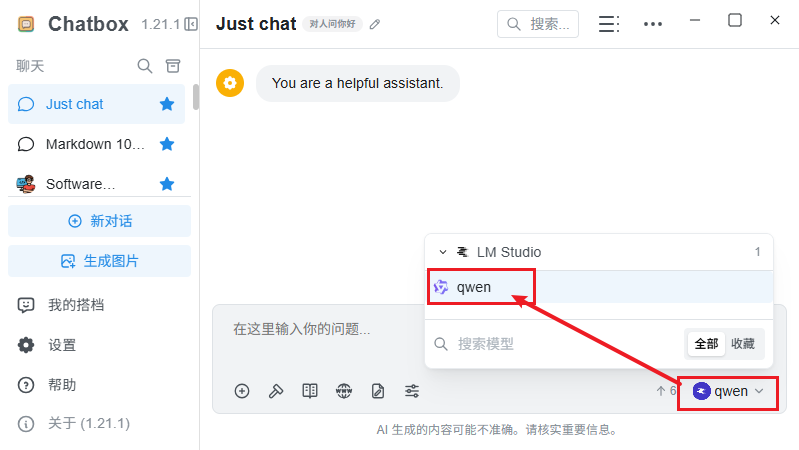The width and height of the screenshot is (799, 450).
Task: Click the Chatbox logo icon
Action: (x=26, y=24)
